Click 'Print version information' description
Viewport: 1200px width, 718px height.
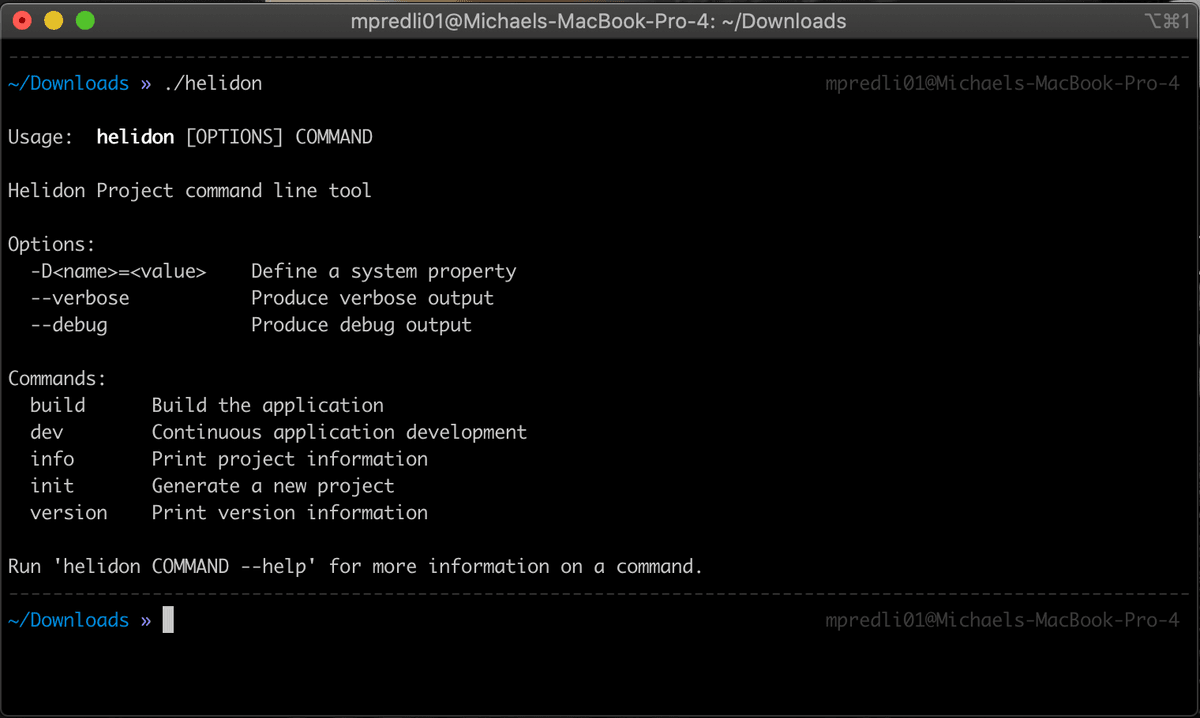290,513
